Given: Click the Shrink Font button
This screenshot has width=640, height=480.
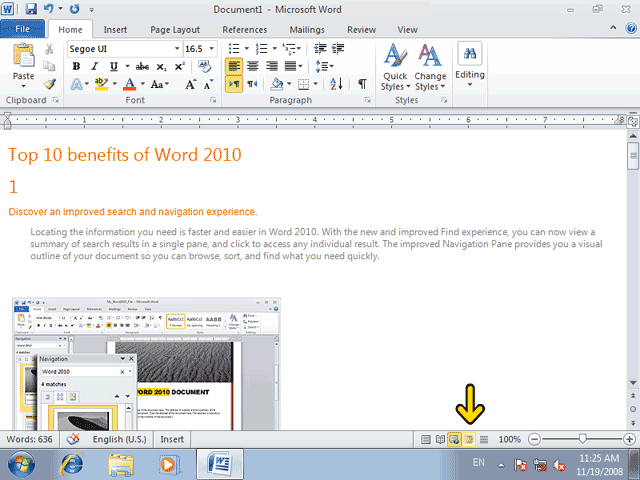Looking at the screenshot, I should point(209,84).
